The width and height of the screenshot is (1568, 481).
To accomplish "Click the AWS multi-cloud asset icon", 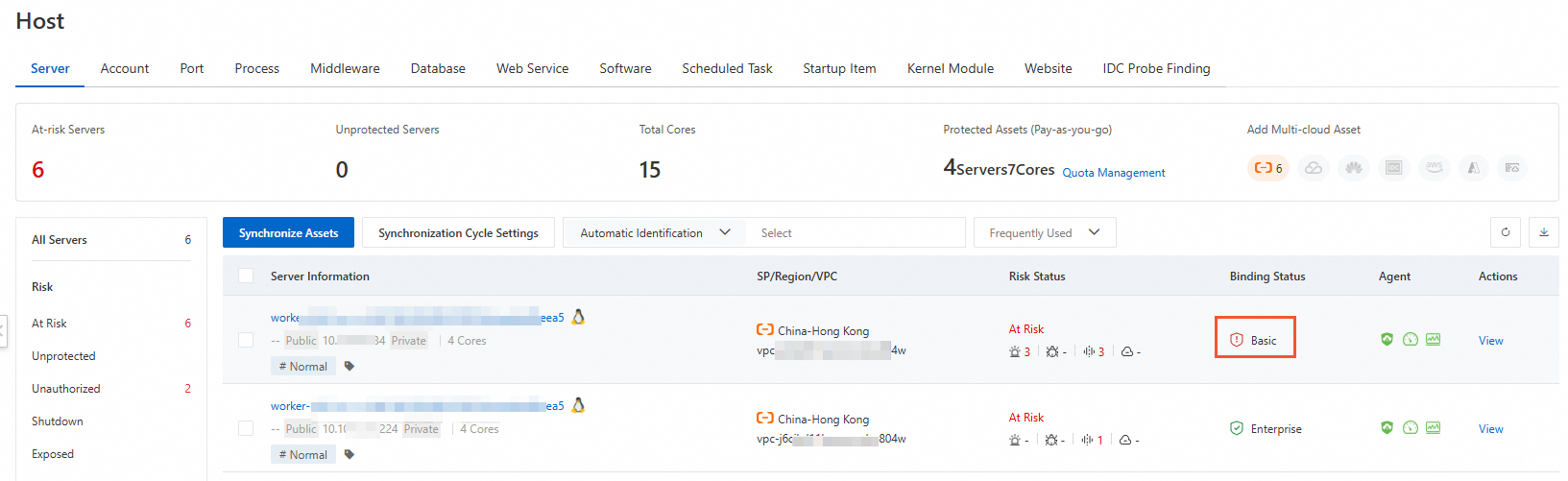I will pos(1434,168).
